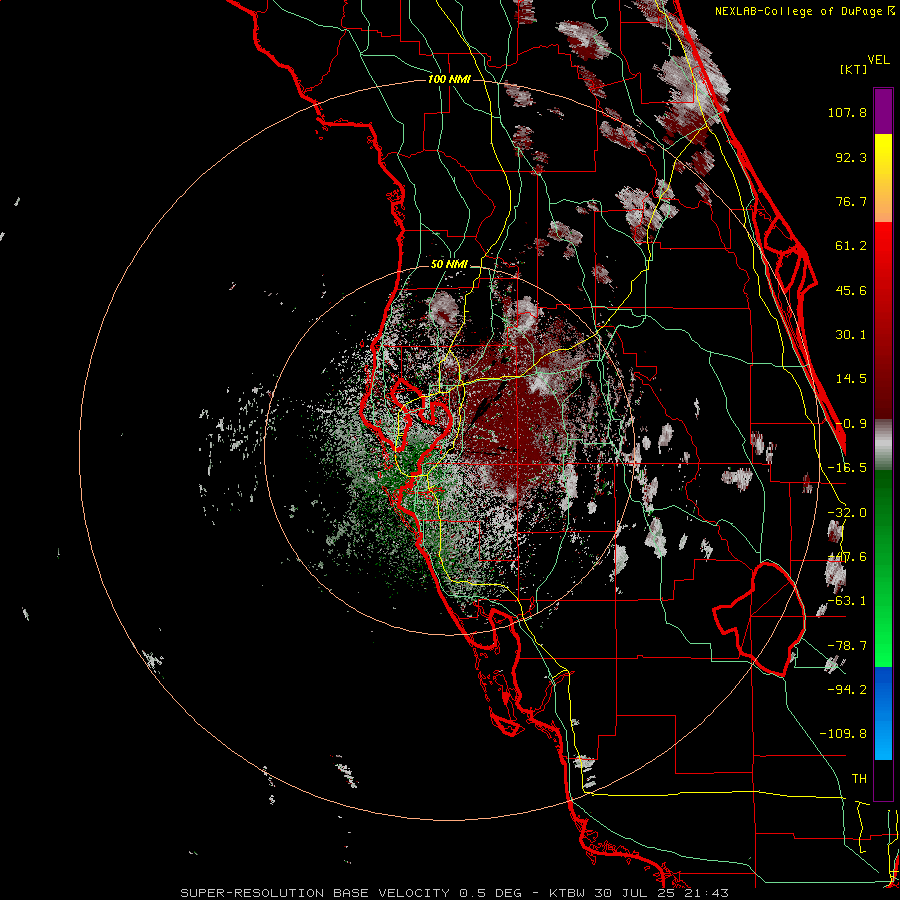Click the 61.2 value on velocity scale
This screenshot has width=900, height=900.
click(x=851, y=246)
